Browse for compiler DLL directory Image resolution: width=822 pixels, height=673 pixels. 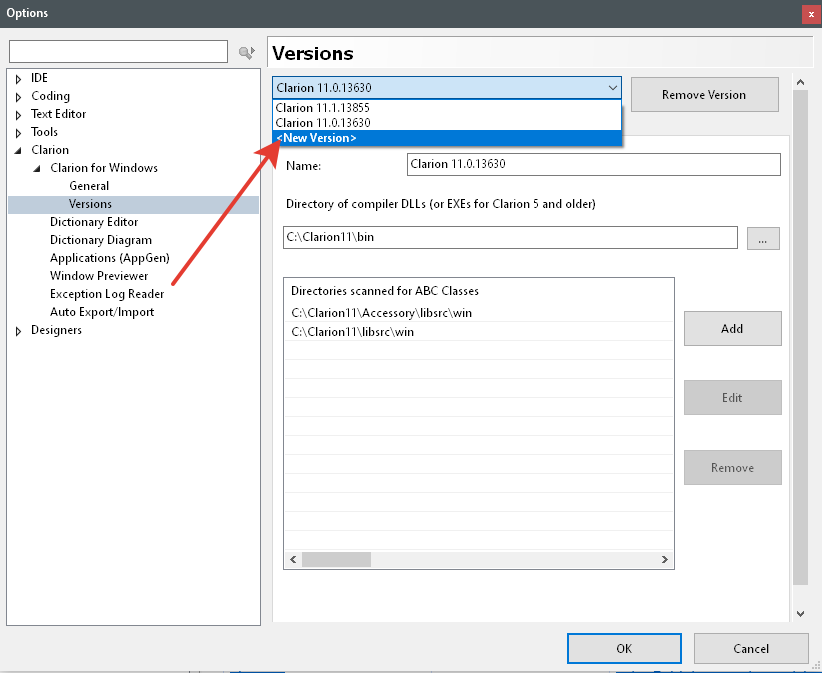click(x=762, y=238)
